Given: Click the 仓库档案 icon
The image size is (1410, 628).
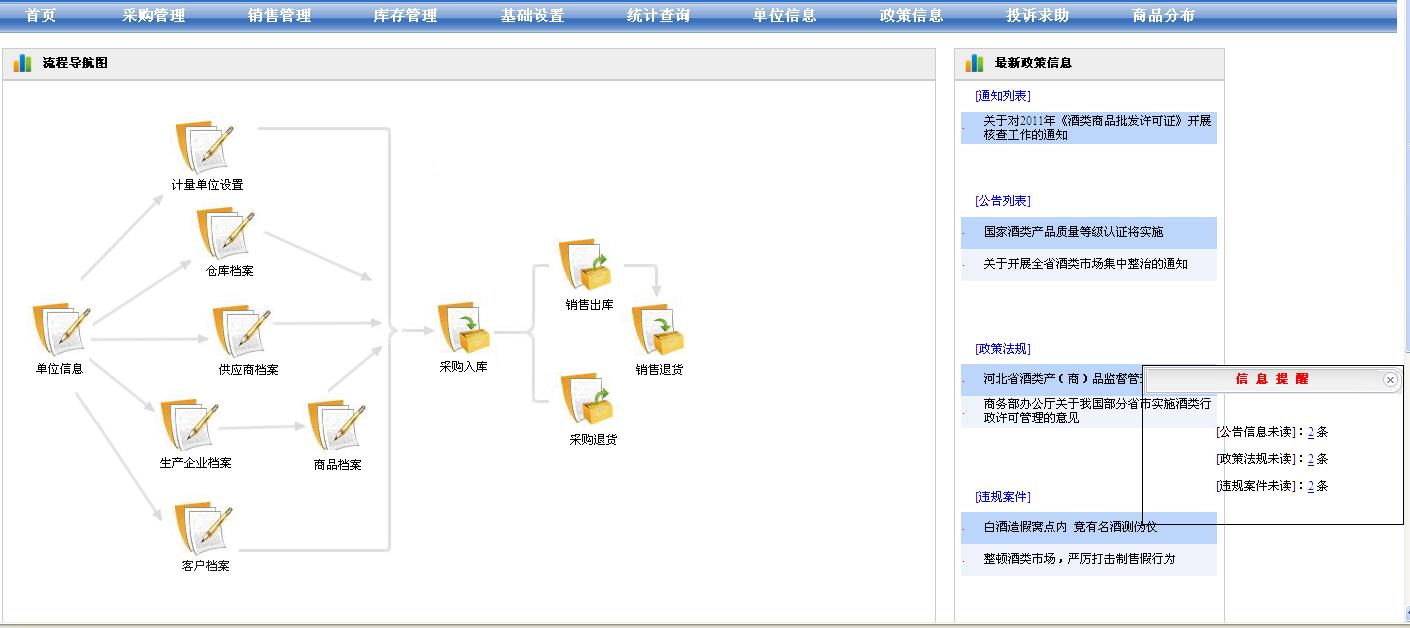Looking at the screenshot, I should pos(227,234).
